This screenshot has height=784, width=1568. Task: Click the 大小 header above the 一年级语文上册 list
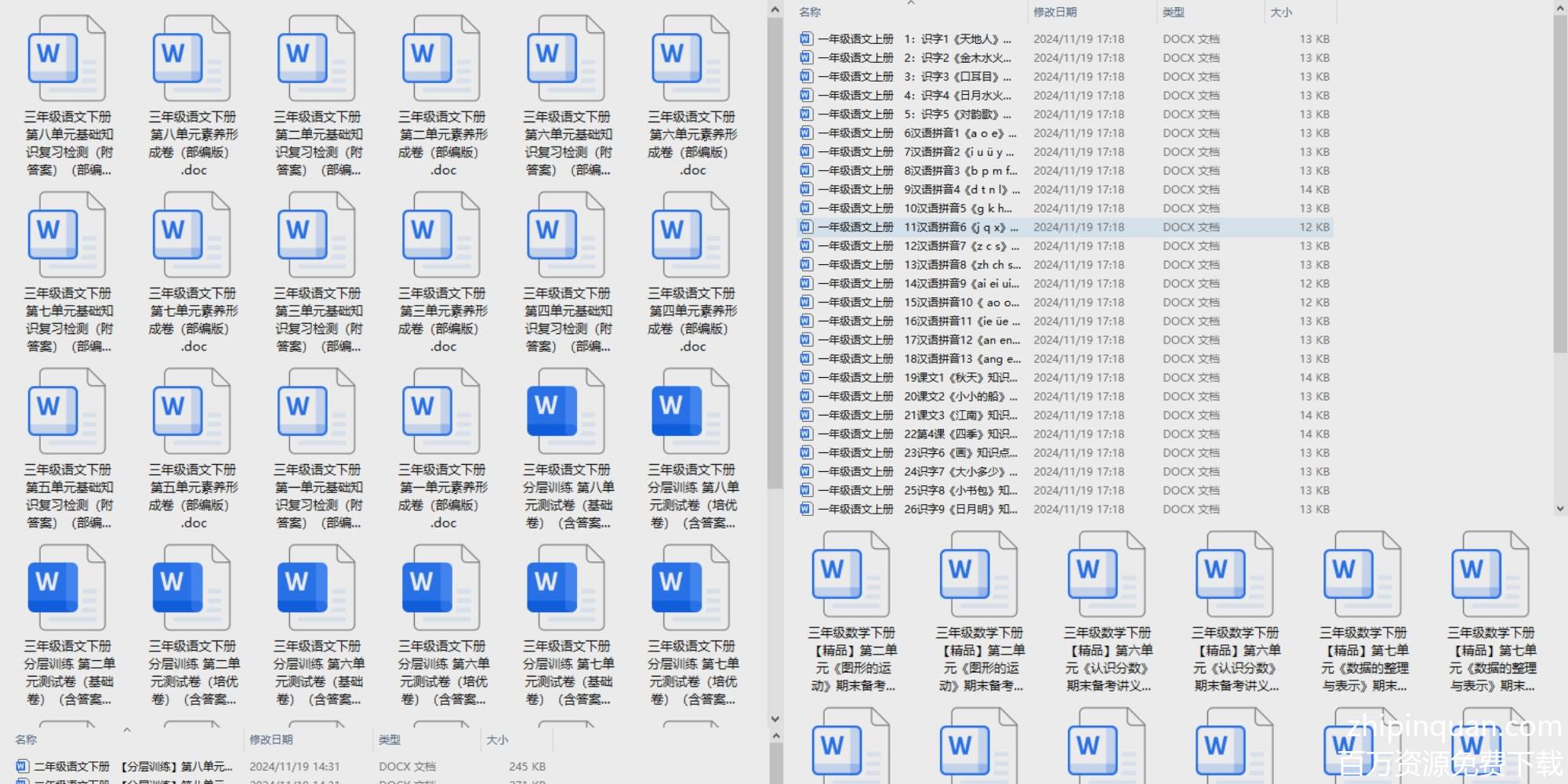tap(1281, 13)
